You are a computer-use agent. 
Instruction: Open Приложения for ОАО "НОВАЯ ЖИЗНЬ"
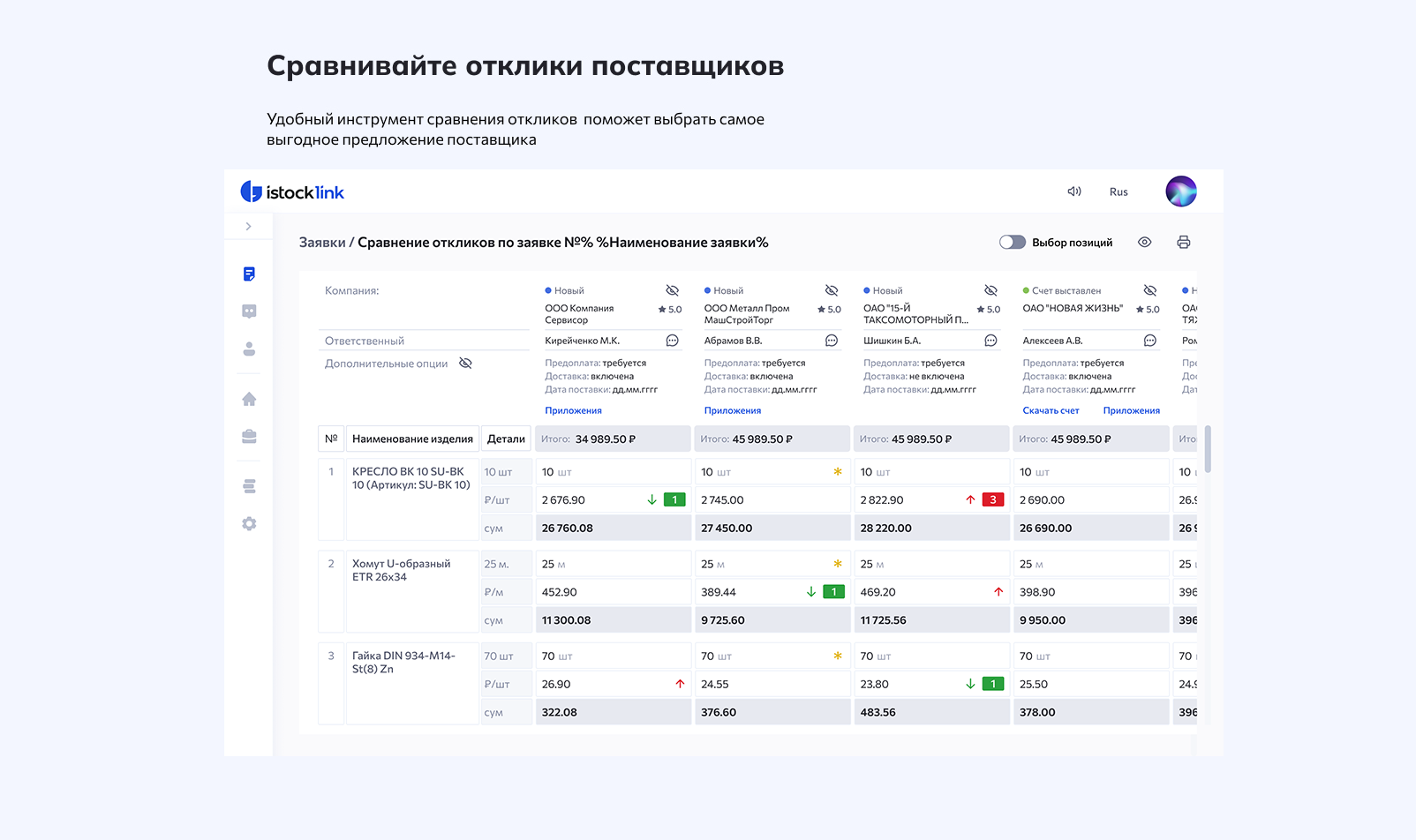[x=1132, y=410]
